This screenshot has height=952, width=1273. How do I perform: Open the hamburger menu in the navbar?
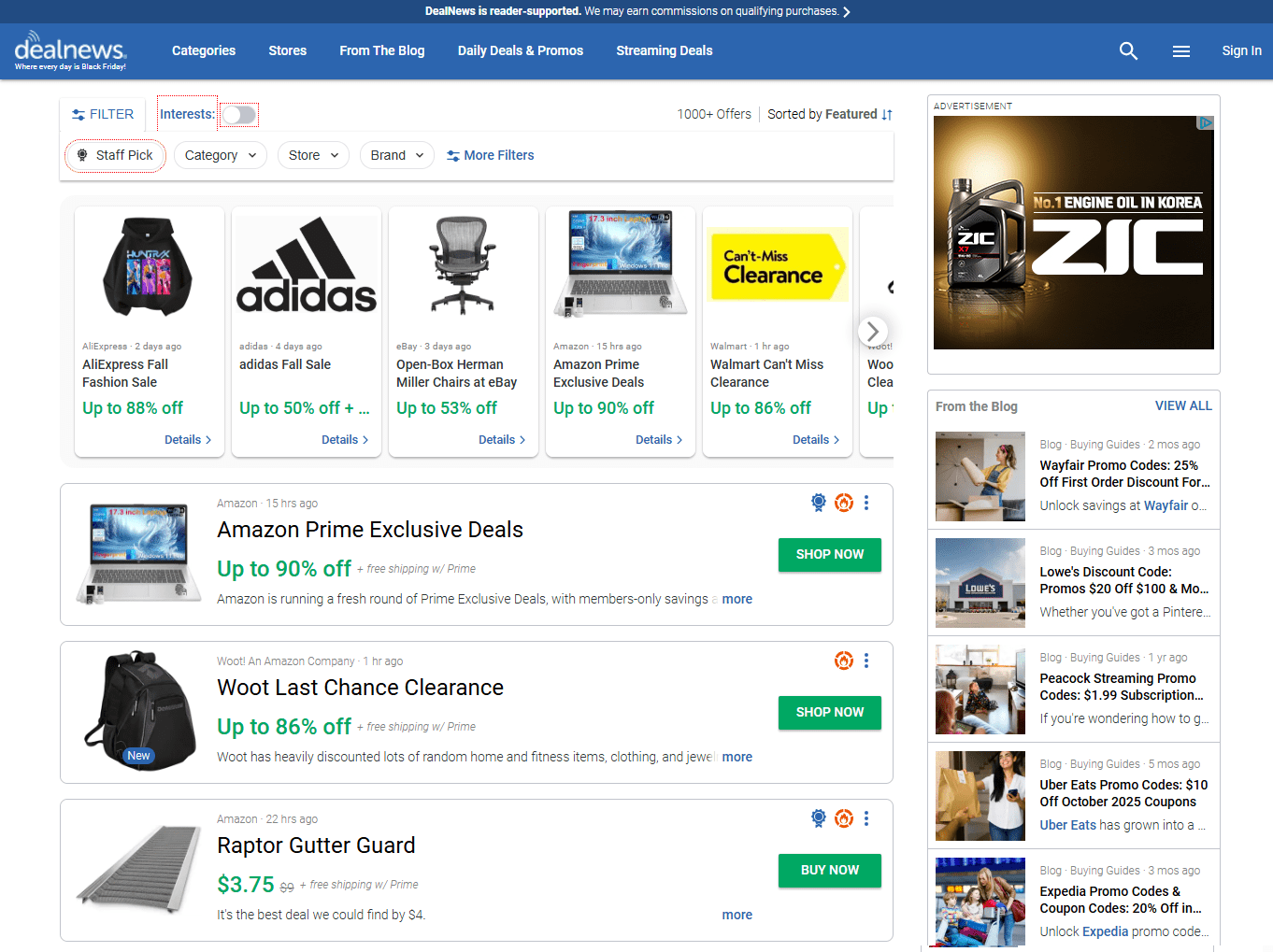click(1180, 51)
